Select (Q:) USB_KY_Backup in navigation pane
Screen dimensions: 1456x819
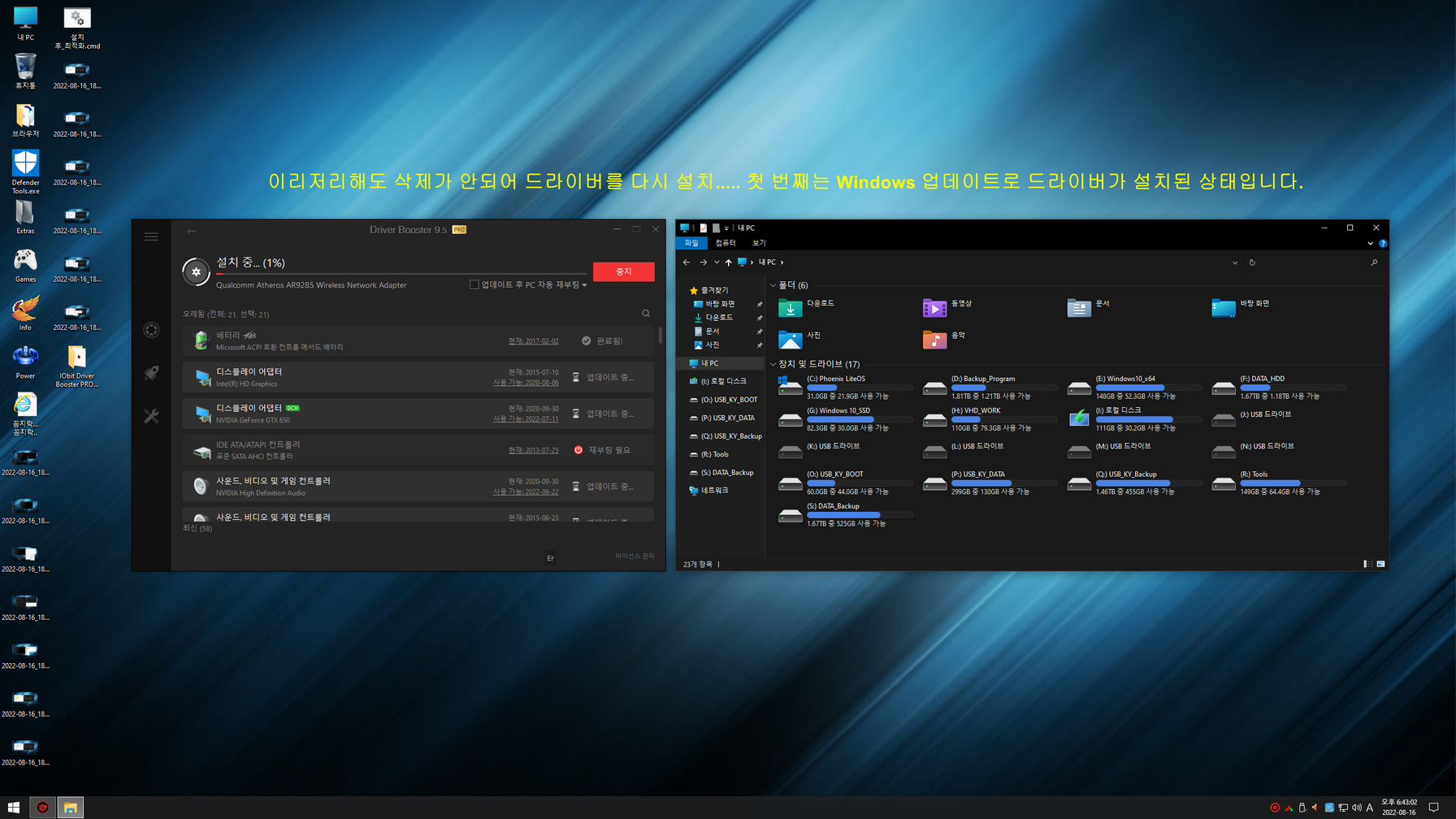731,436
